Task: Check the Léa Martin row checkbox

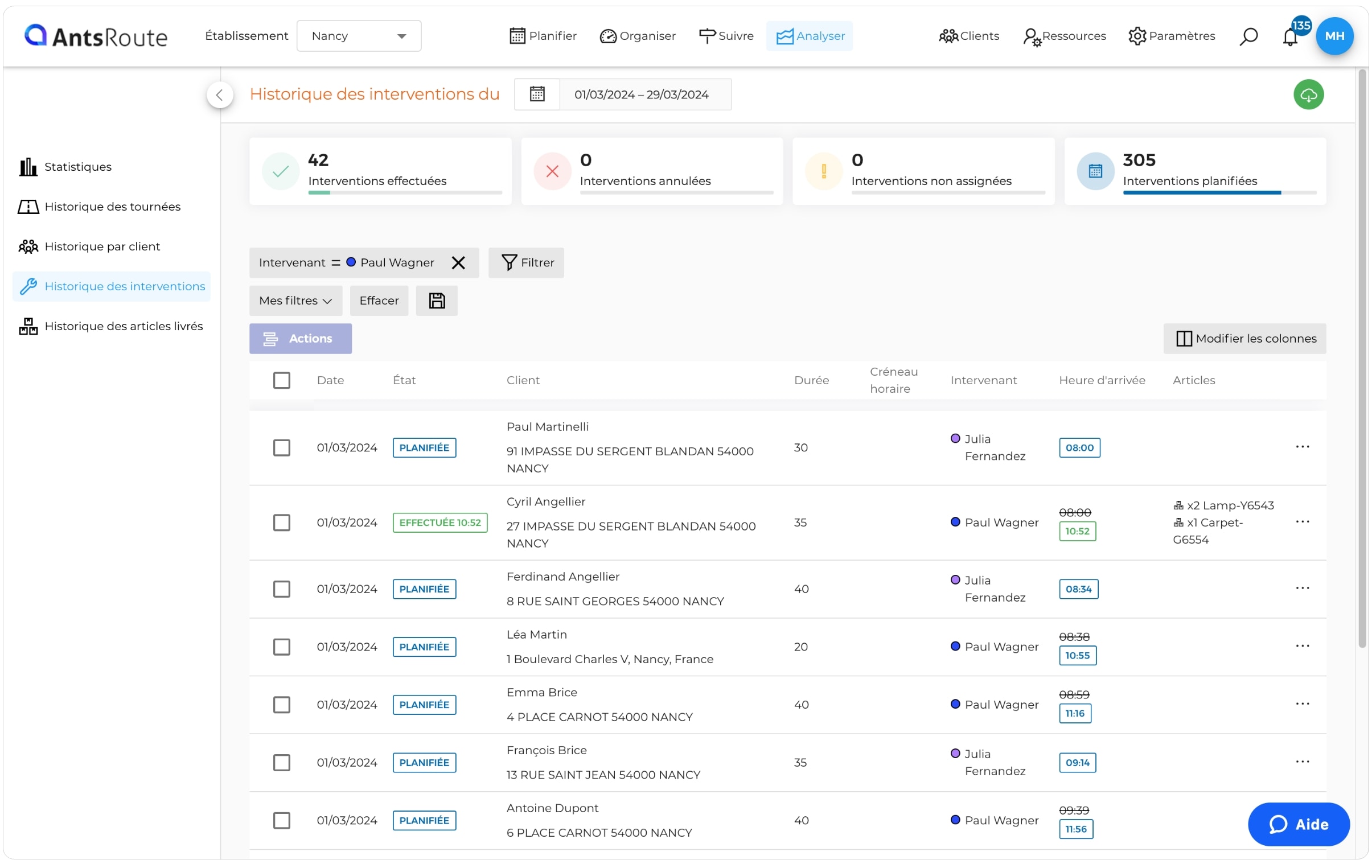Action: (281, 647)
